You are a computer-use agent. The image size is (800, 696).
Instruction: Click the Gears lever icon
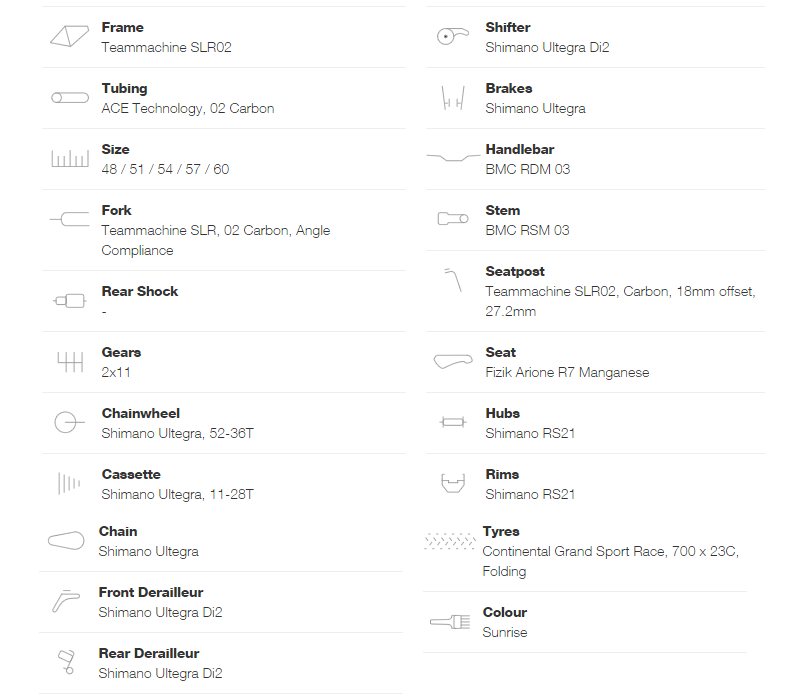click(x=70, y=362)
